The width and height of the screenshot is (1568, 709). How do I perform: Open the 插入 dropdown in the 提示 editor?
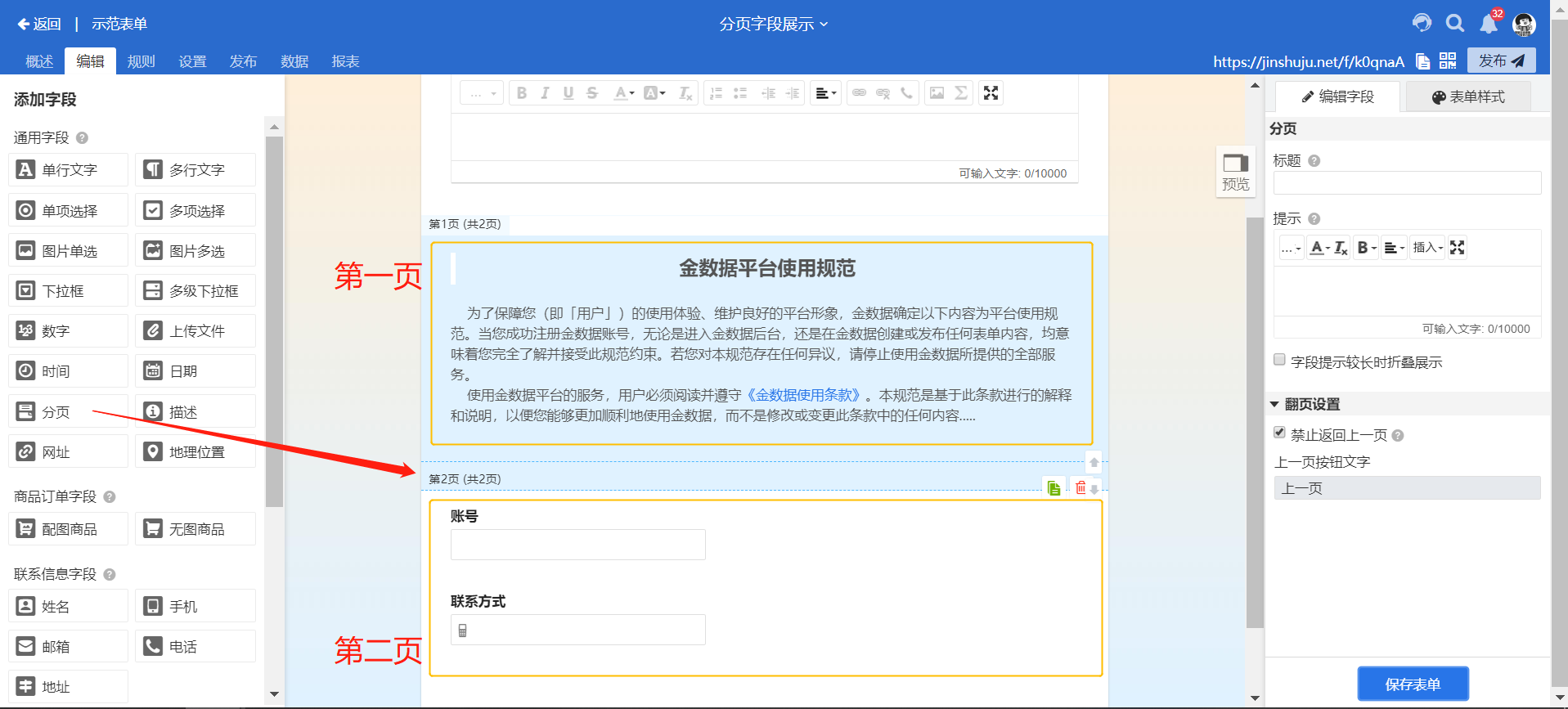(x=1428, y=248)
